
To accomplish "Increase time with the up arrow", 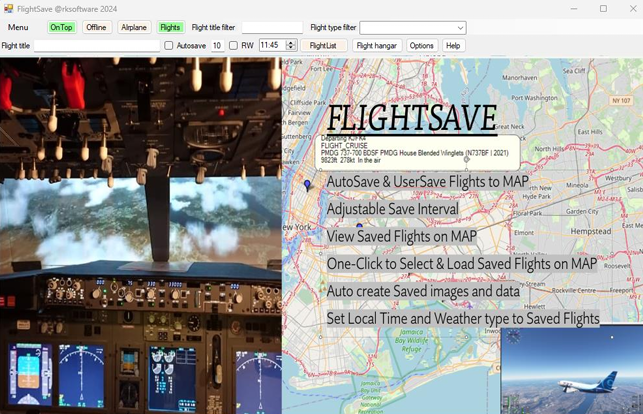I will pyautogui.click(x=291, y=43).
